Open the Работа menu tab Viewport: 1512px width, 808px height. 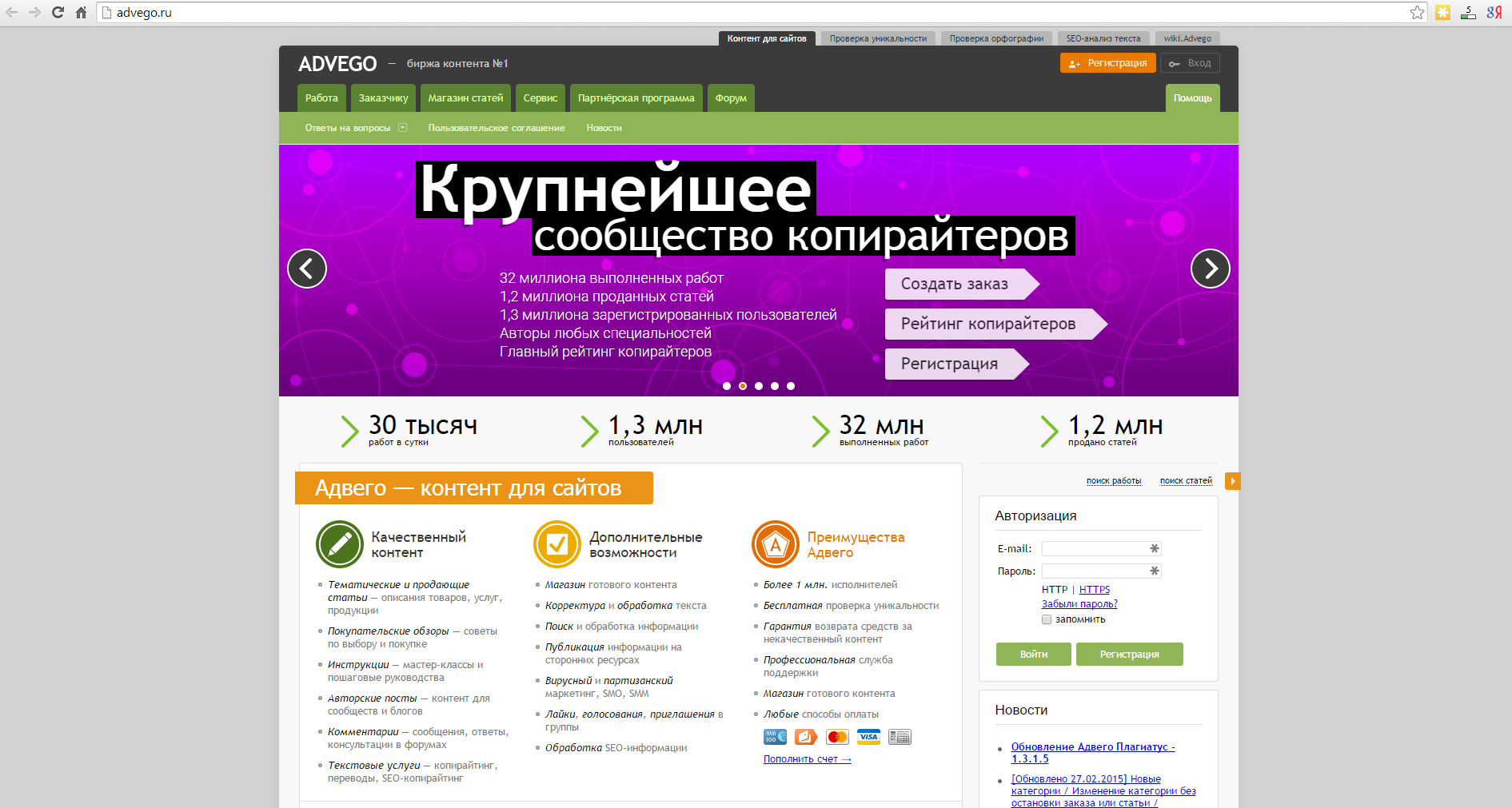coord(321,98)
